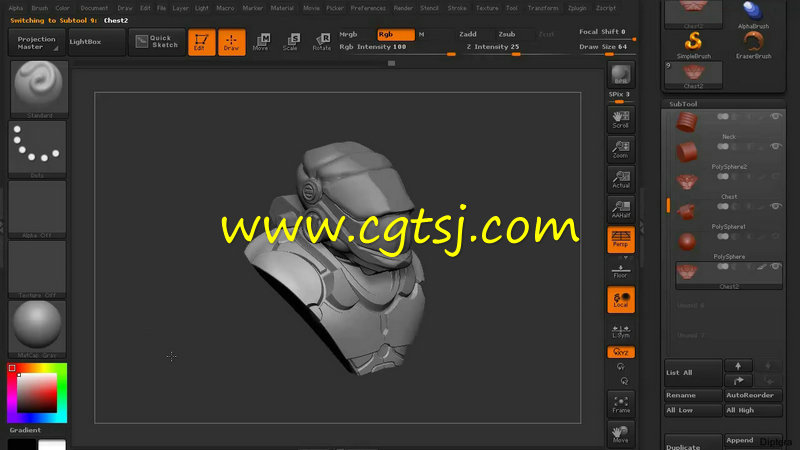Viewport: 800px width, 450px height.
Task: Select the Rotate transform tool
Action: 321,42
